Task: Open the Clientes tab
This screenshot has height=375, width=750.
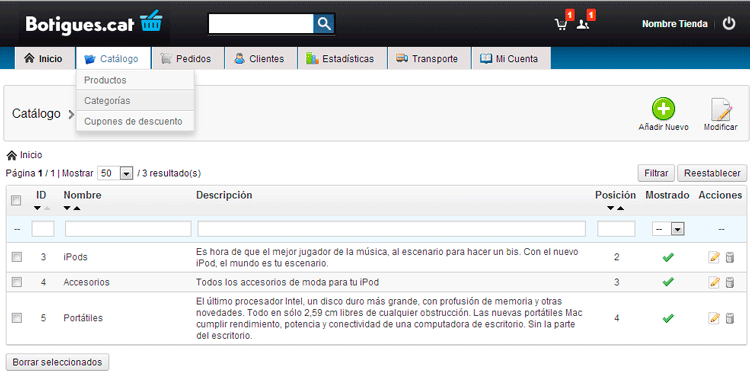Action: pos(261,59)
